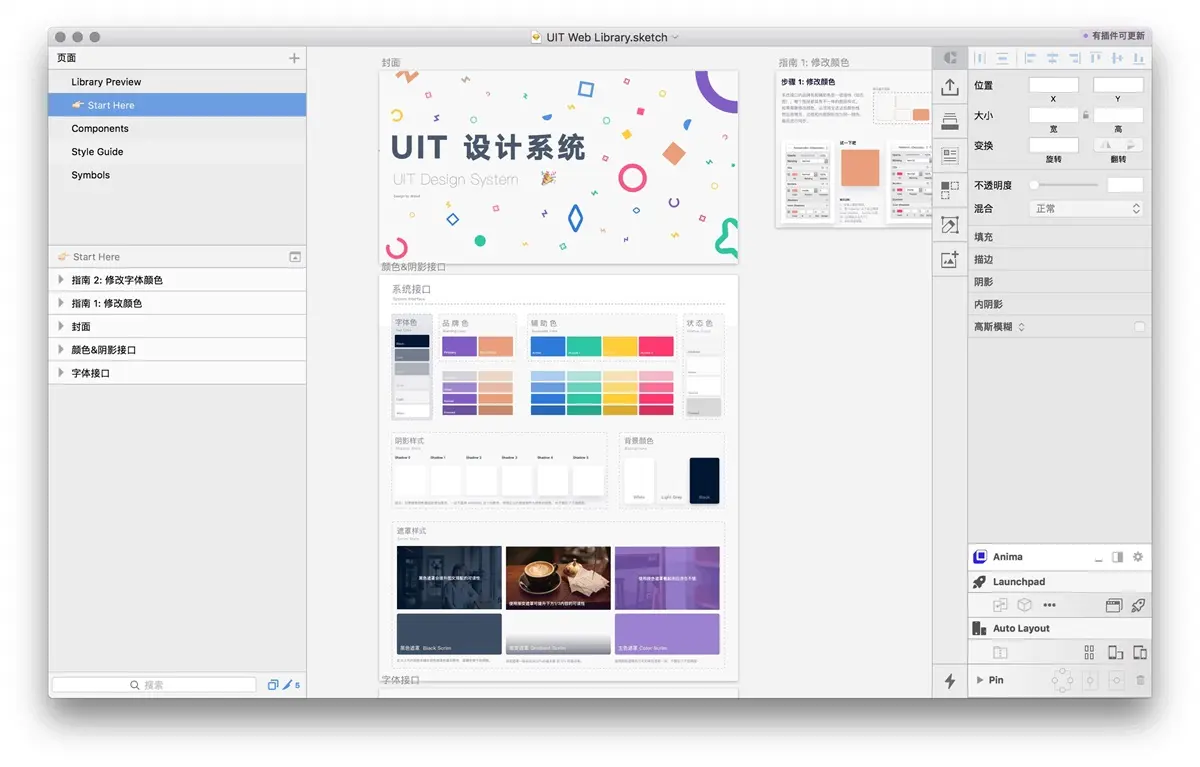Click the 内阴影 inner shadows header
This screenshot has width=1200, height=767.
coord(1059,304)
